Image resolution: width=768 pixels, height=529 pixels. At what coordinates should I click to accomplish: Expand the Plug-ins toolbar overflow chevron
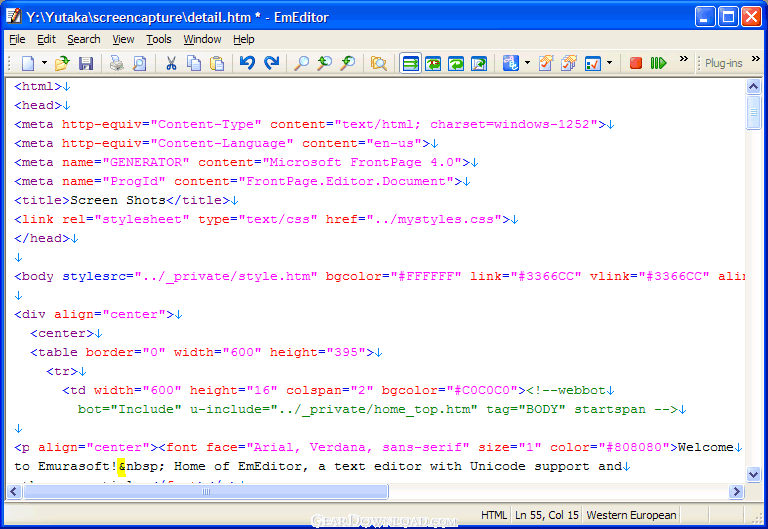pyautogui.click(x=756, y=59)
